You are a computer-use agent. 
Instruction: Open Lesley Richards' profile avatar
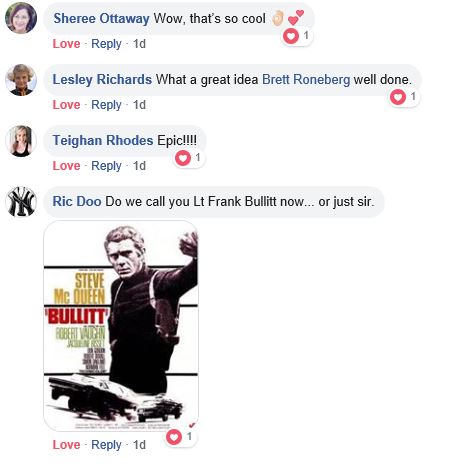point(21,80)
